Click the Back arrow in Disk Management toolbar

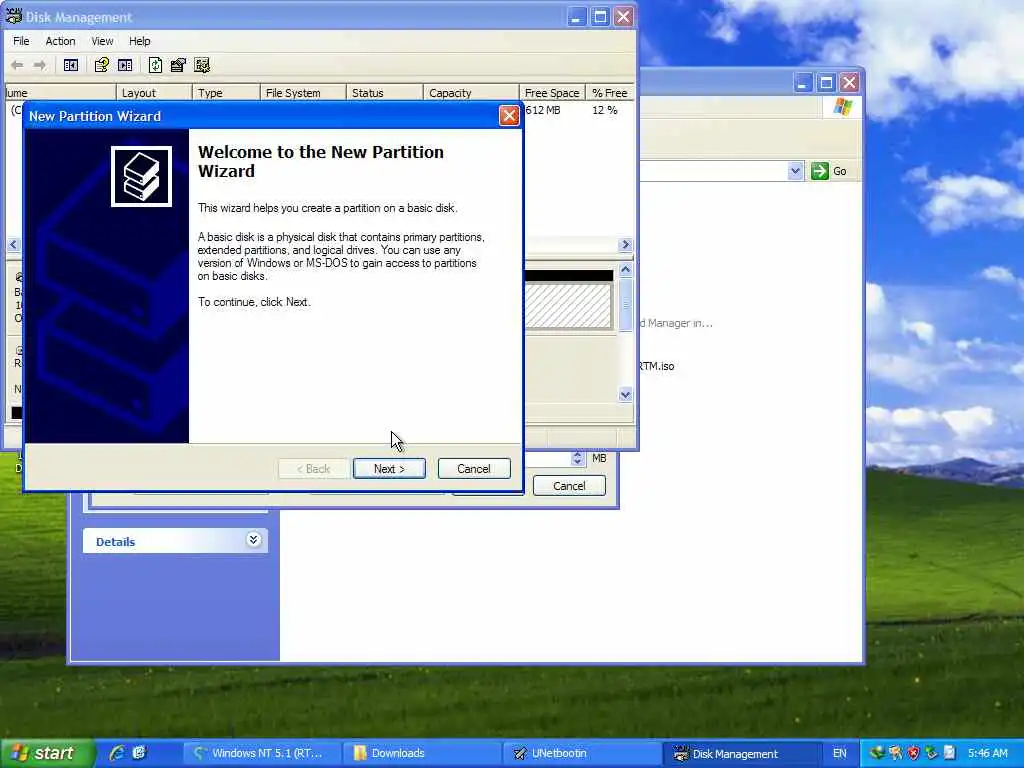point(18,65)
